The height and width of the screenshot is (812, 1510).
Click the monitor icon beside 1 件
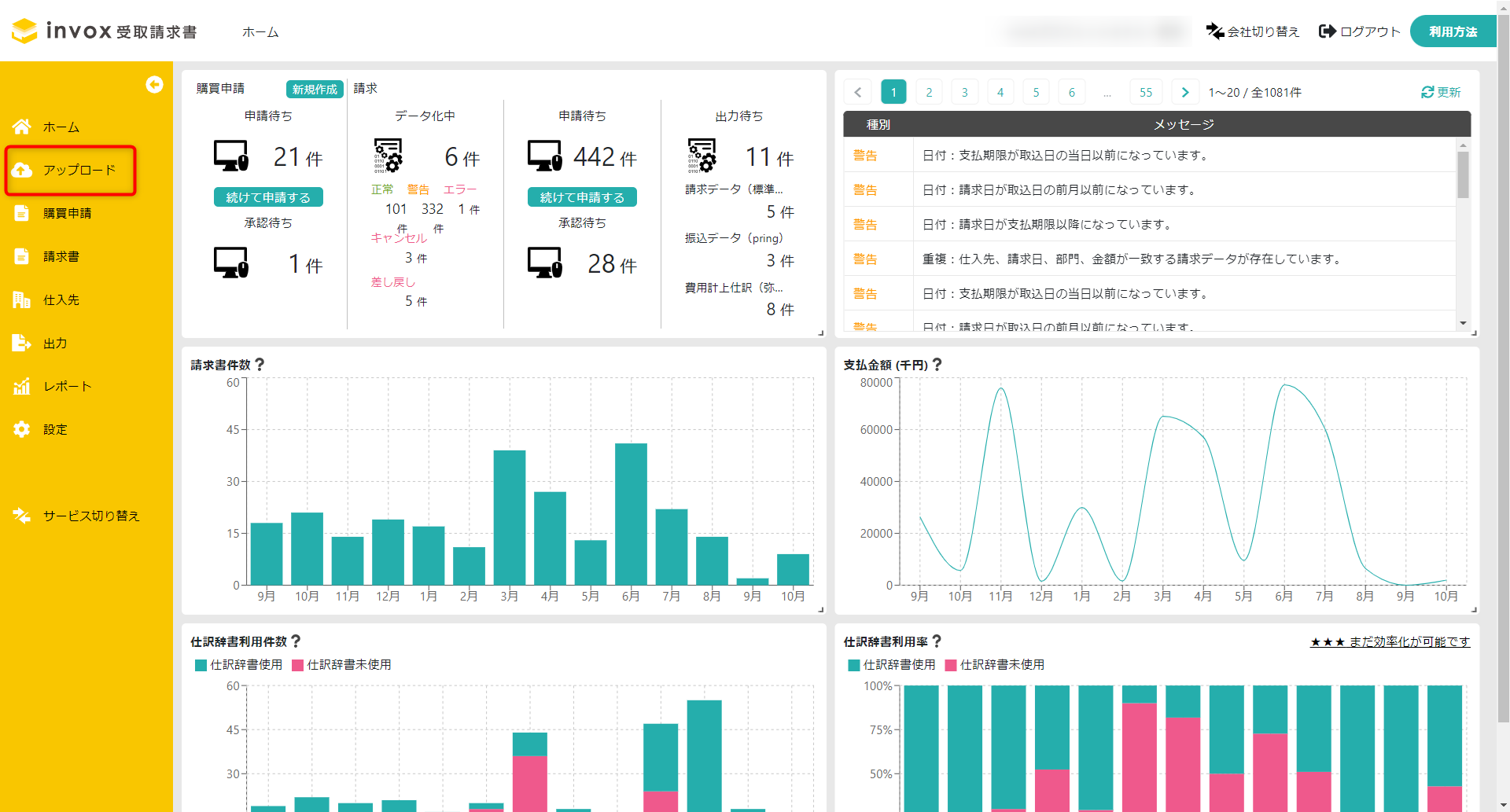coord(231,263)
